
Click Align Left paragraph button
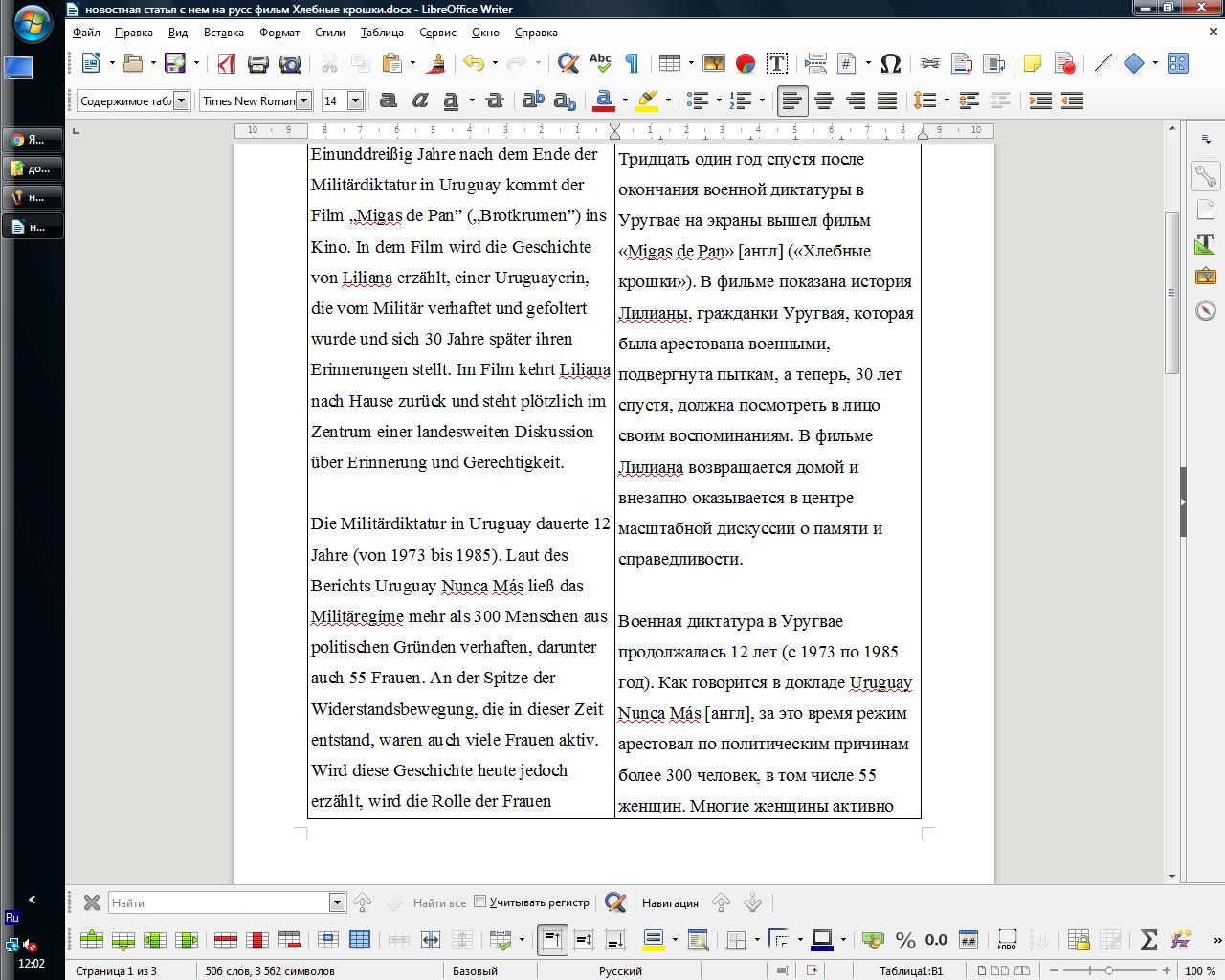point(792,100)
